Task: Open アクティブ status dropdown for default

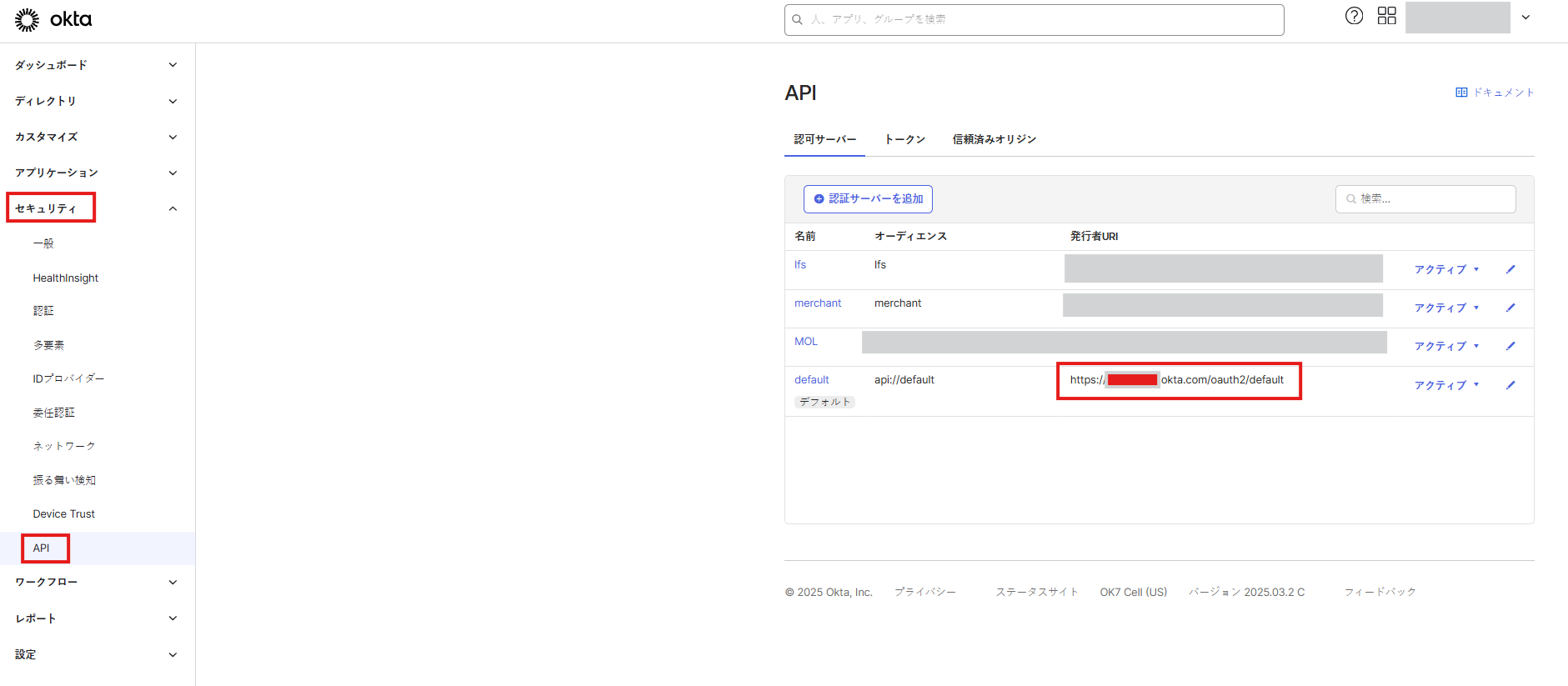Action: tap(1446, 385)
